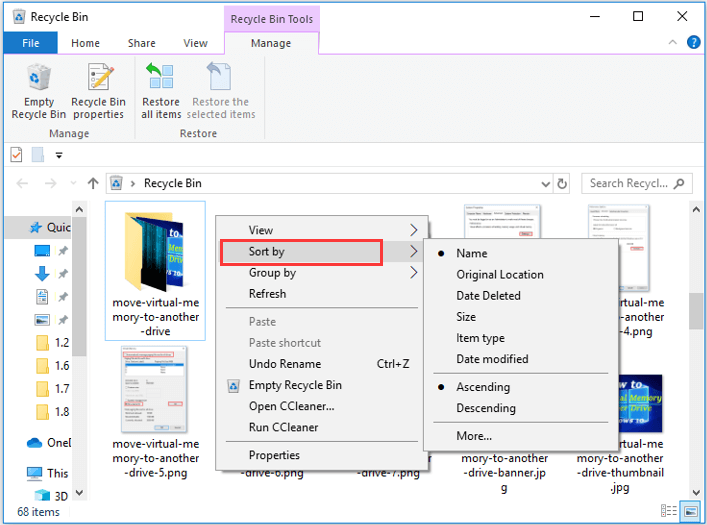Click Documents icon in sidebar
The height and width of the screenshot is (525, 707).
coord(42,297)
